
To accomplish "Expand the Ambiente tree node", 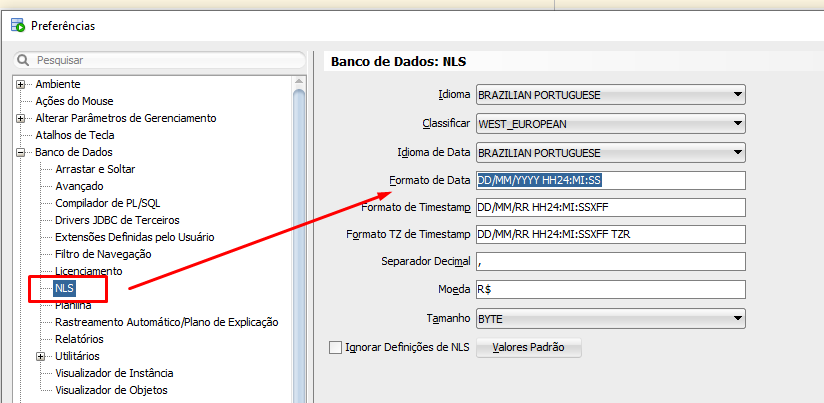I will pyautogui.click(x=20, y=84).
